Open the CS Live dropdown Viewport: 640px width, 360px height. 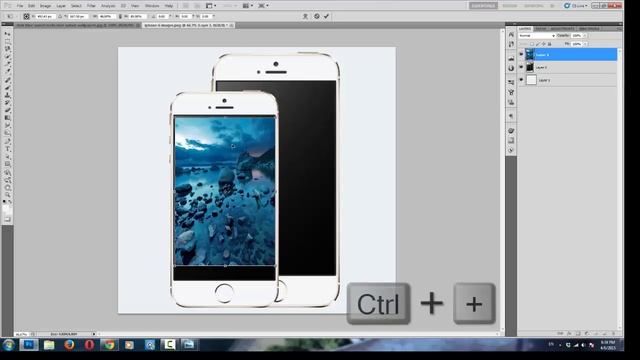(x=577, y=6)
